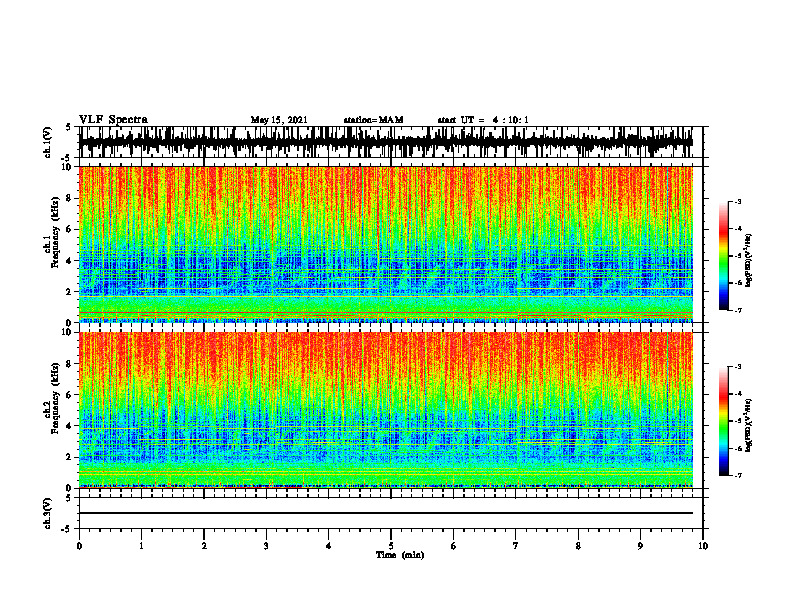Image resolution: width=792 pixels, height=612 pixels.
Task: Click the "Time (min)" axis label
Action: point(400,555)
